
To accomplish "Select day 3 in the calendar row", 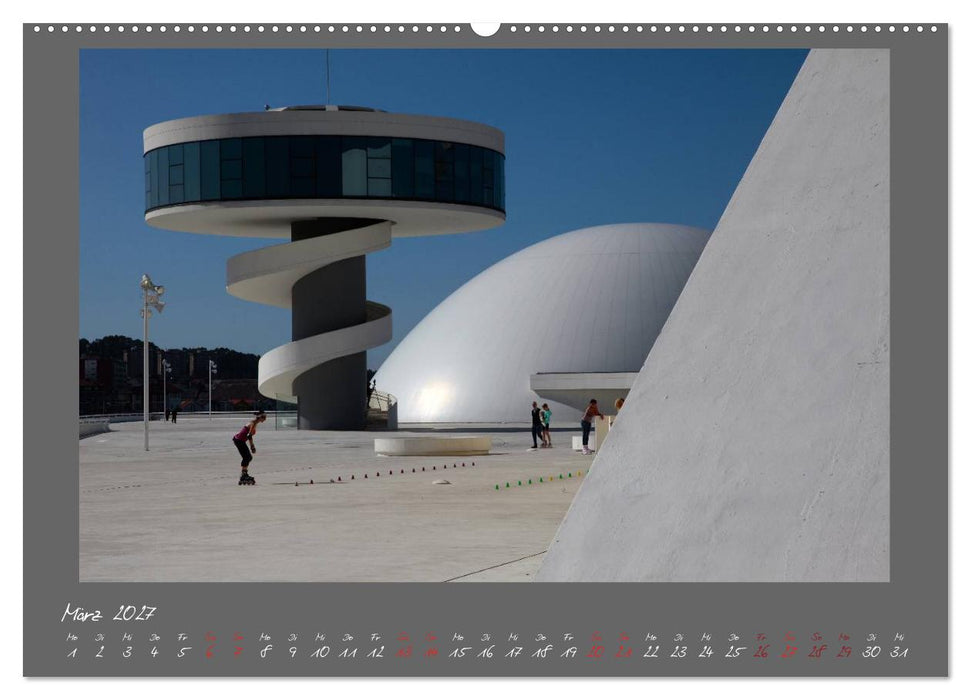I will point(127,652).
